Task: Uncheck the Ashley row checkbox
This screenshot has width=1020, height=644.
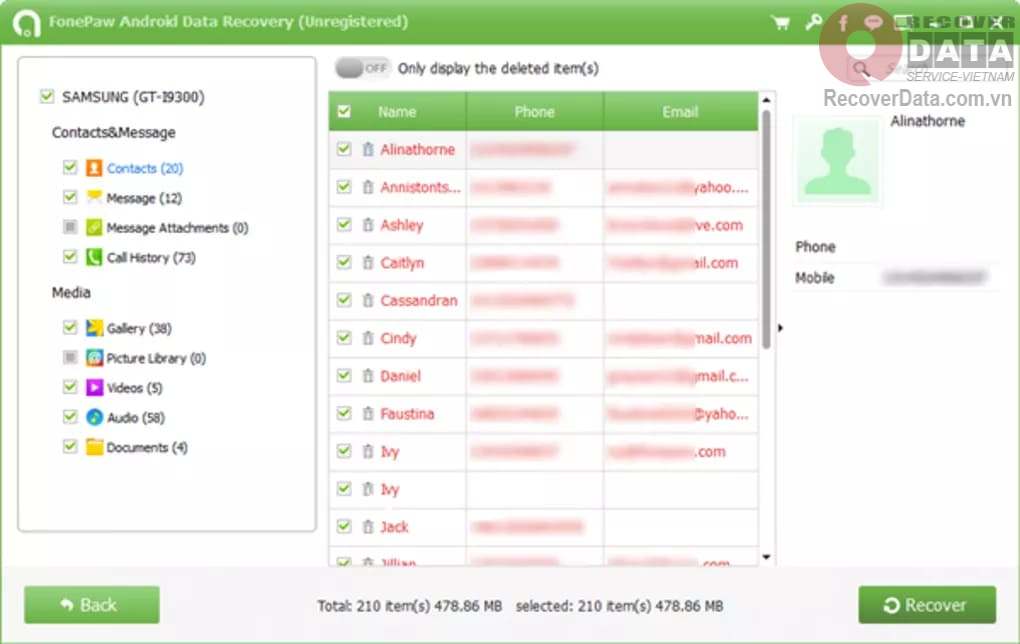Action: 344,224
